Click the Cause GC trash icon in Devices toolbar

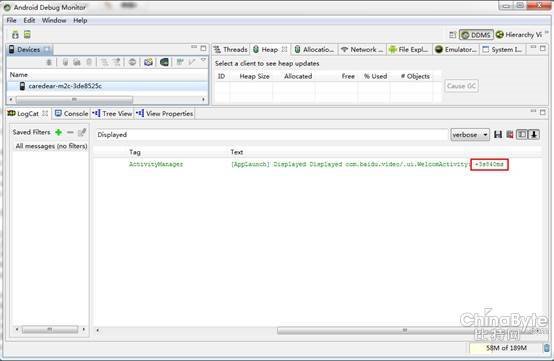89,63
